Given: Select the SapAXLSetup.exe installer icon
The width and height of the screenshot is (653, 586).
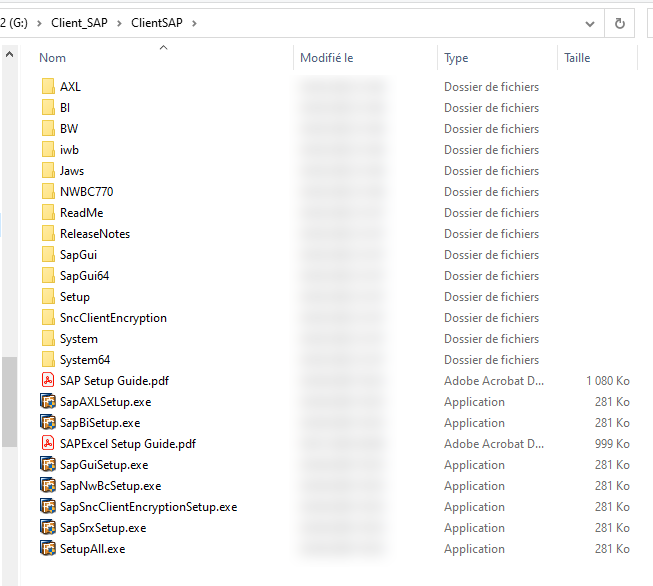Looking at the screenshot, I should click(48, 401).
